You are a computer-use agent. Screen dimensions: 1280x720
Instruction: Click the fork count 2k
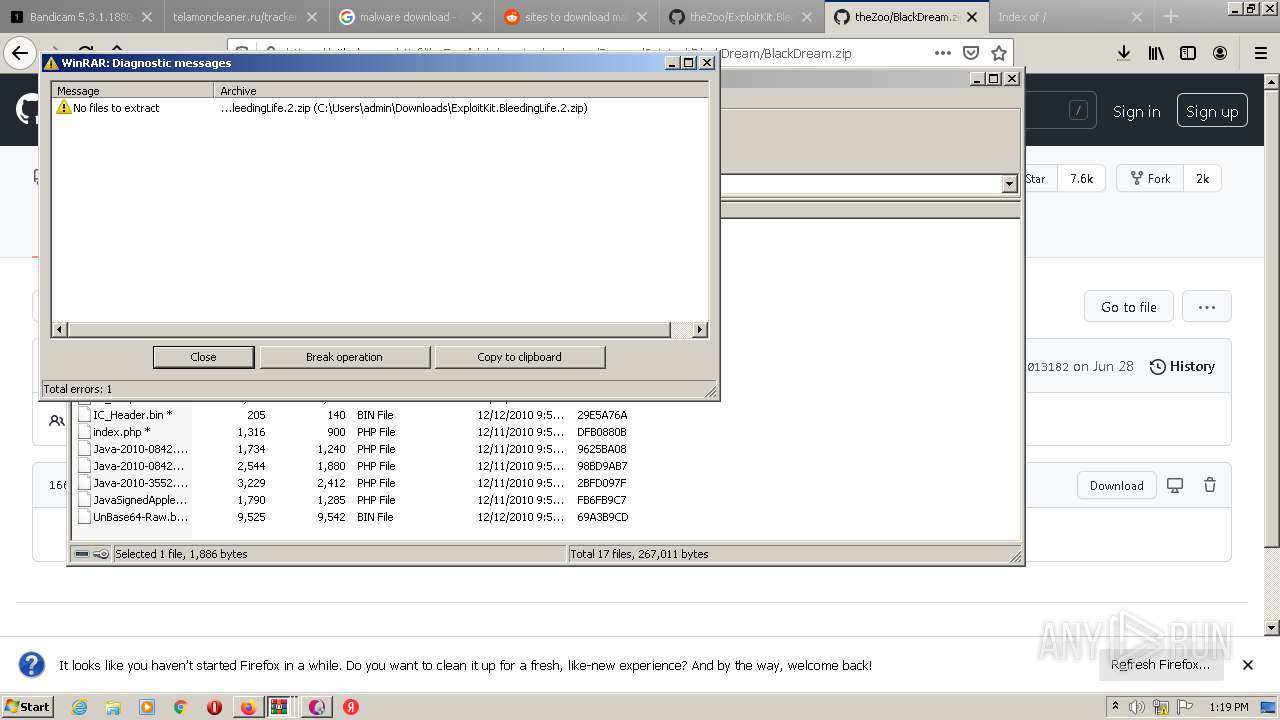click(x=1202, y=179)
